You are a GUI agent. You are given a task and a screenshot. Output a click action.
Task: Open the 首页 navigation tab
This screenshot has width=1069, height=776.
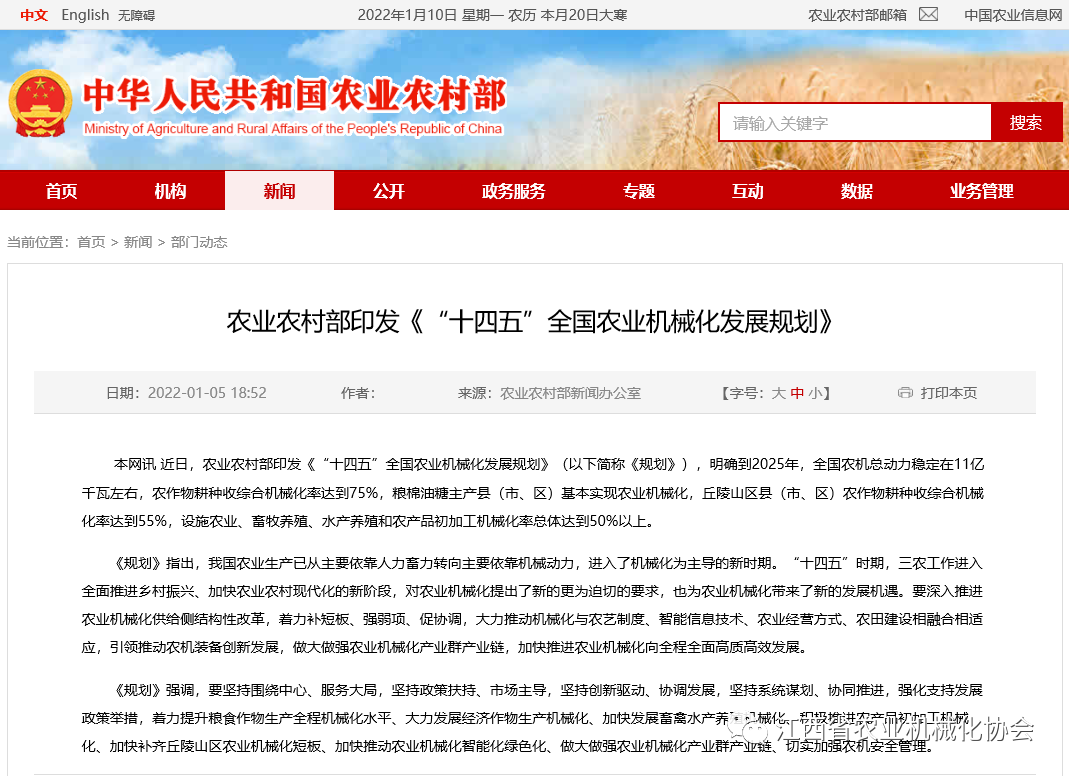61,191
